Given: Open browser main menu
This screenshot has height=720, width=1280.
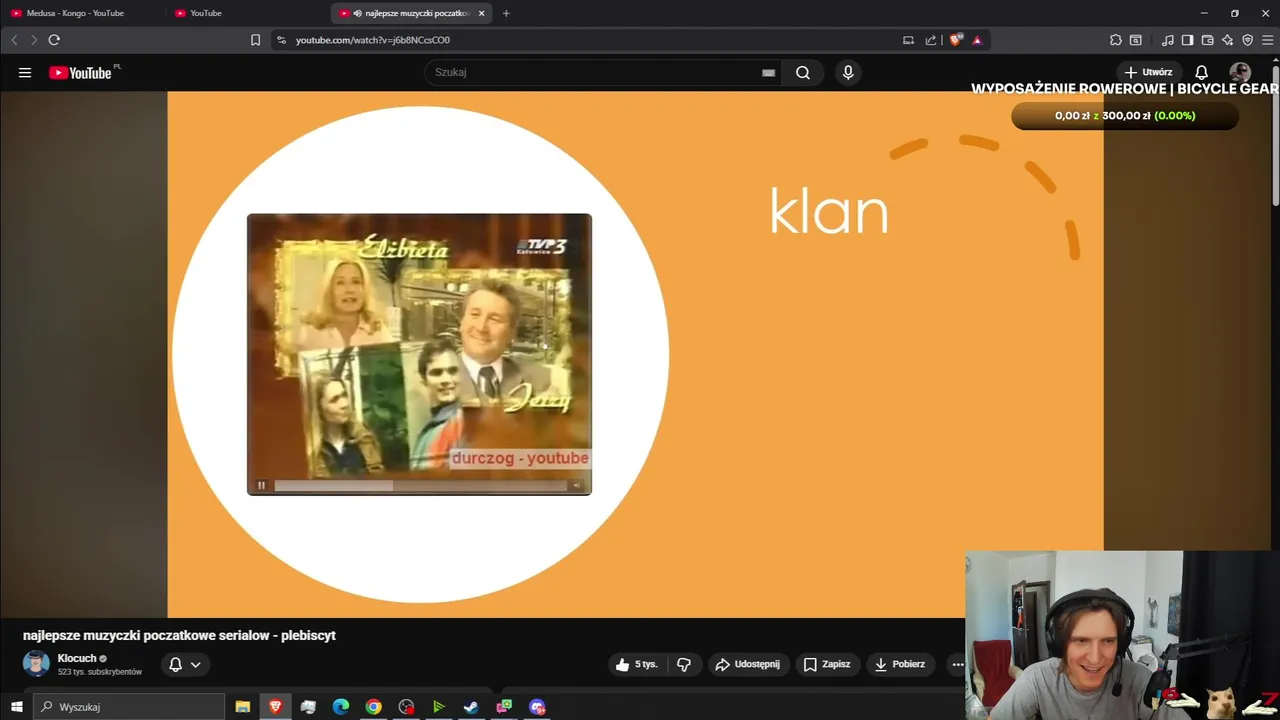Looking at the screenshot, I should 1267,40.
